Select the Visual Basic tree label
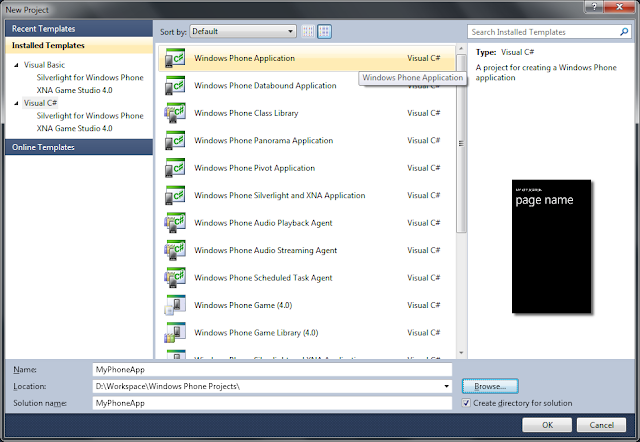This screenshot has width=640, height=442. 44,65
